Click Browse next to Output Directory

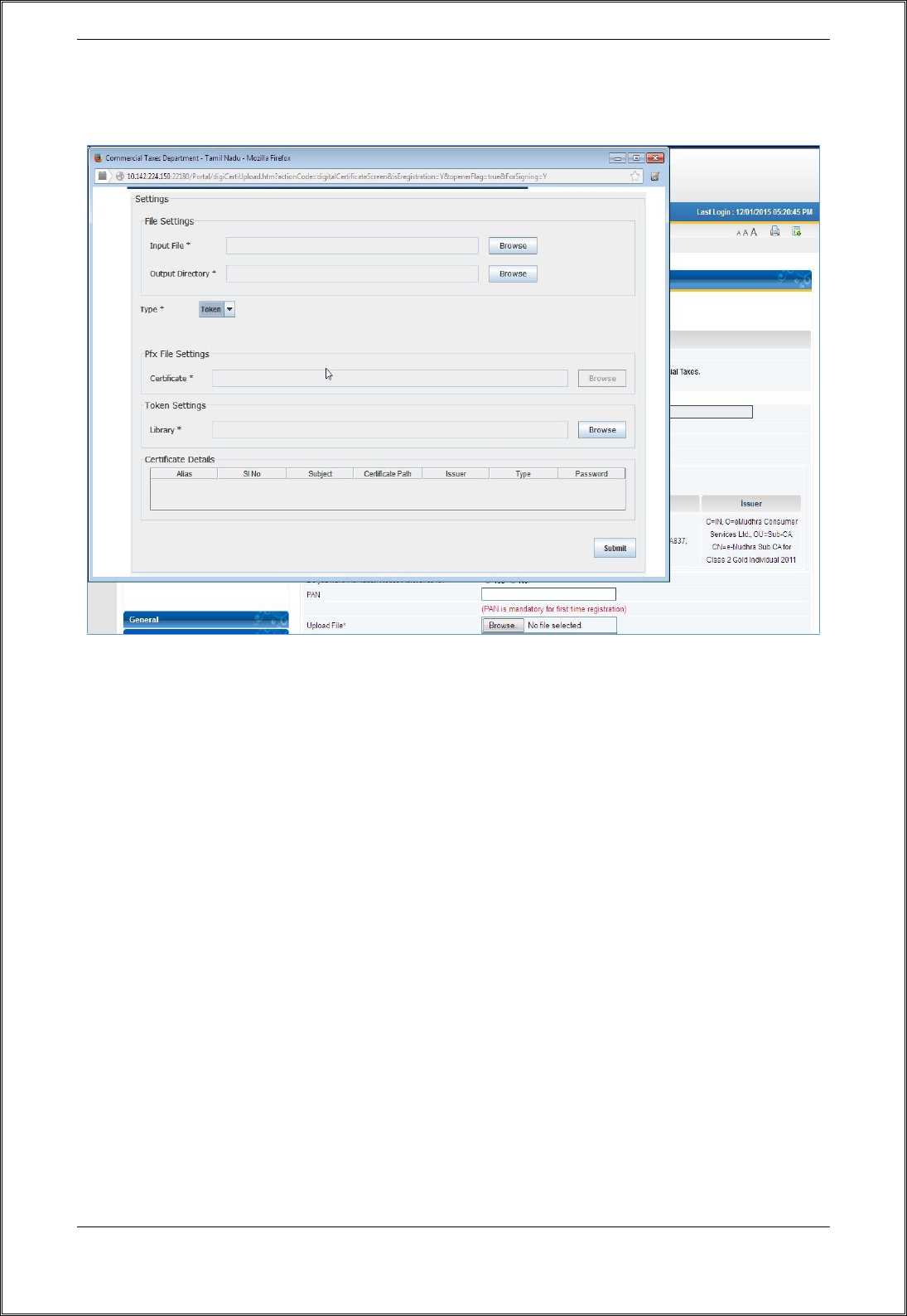pyautogui.click(x=513, y=274)
